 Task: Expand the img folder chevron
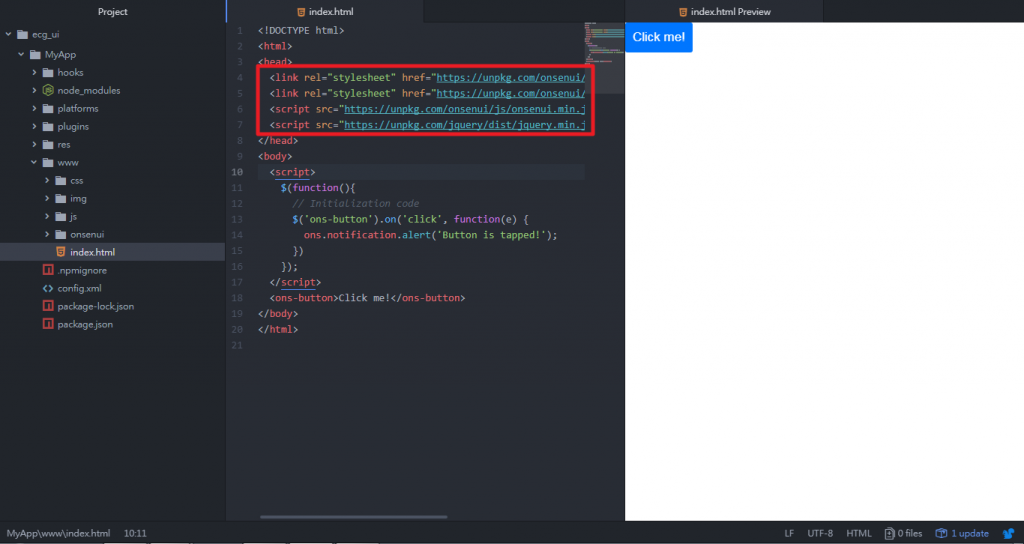point(47,199)
